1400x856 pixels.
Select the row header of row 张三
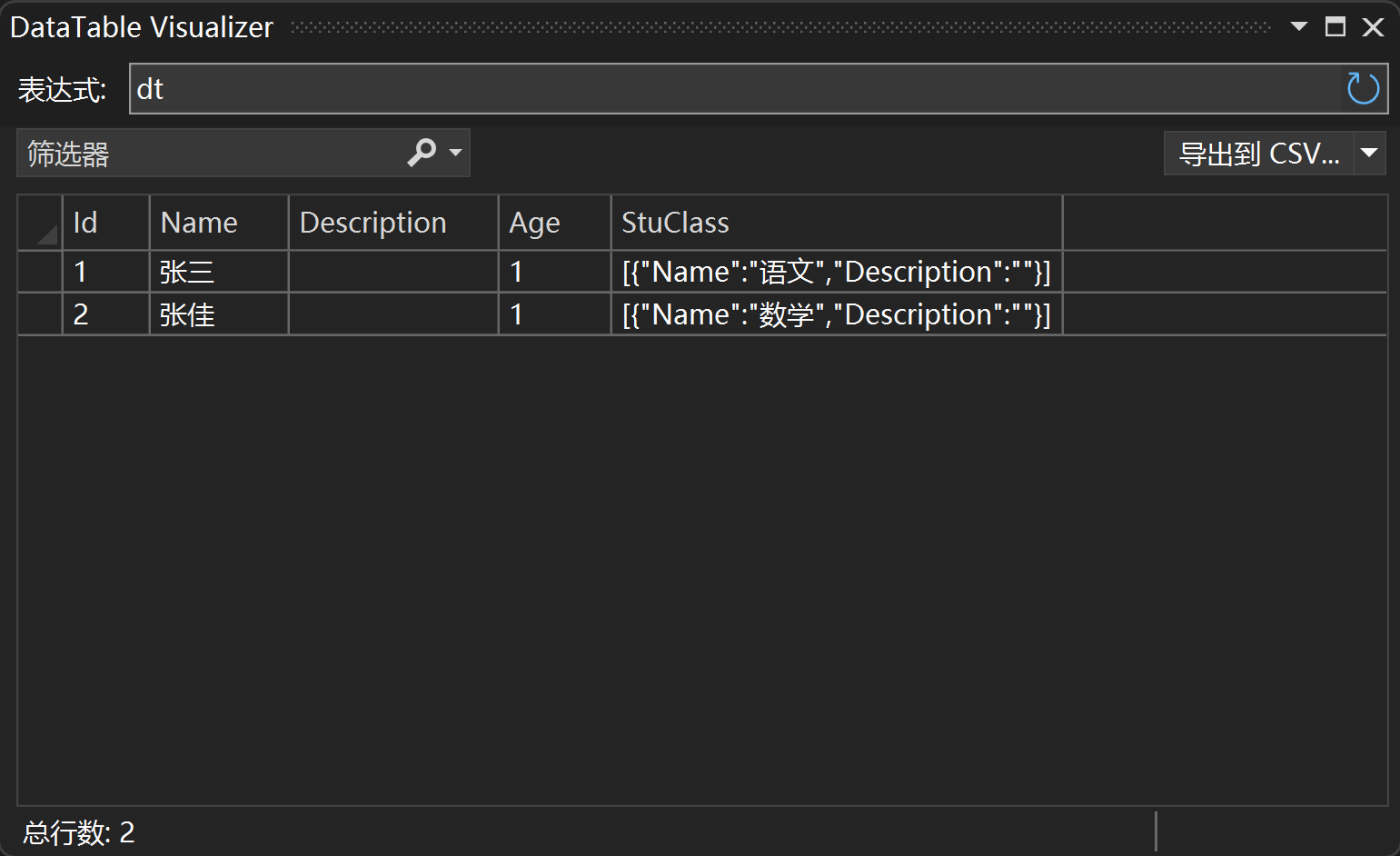pyautogui.click(x=40, y=272)
